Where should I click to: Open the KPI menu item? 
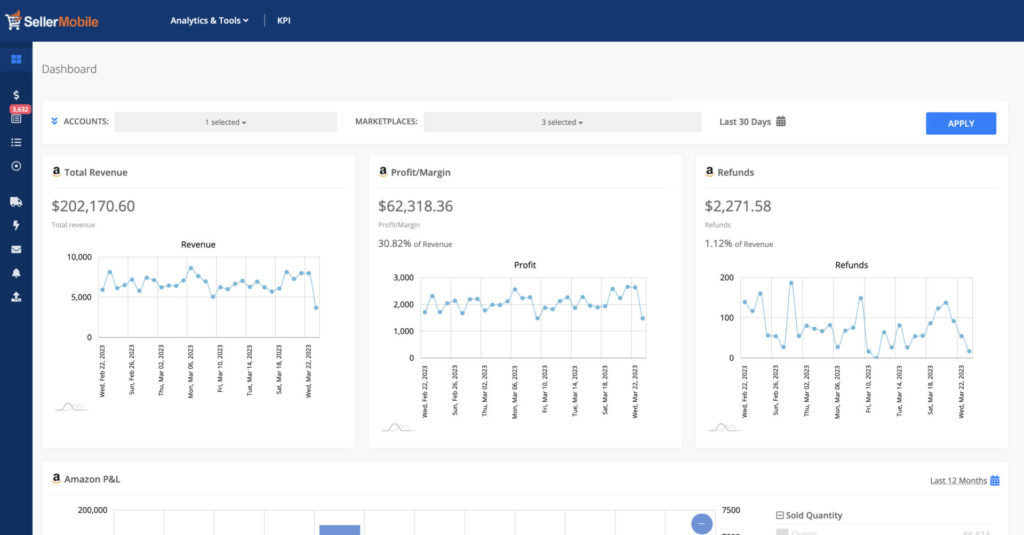[x=283, y=21]
